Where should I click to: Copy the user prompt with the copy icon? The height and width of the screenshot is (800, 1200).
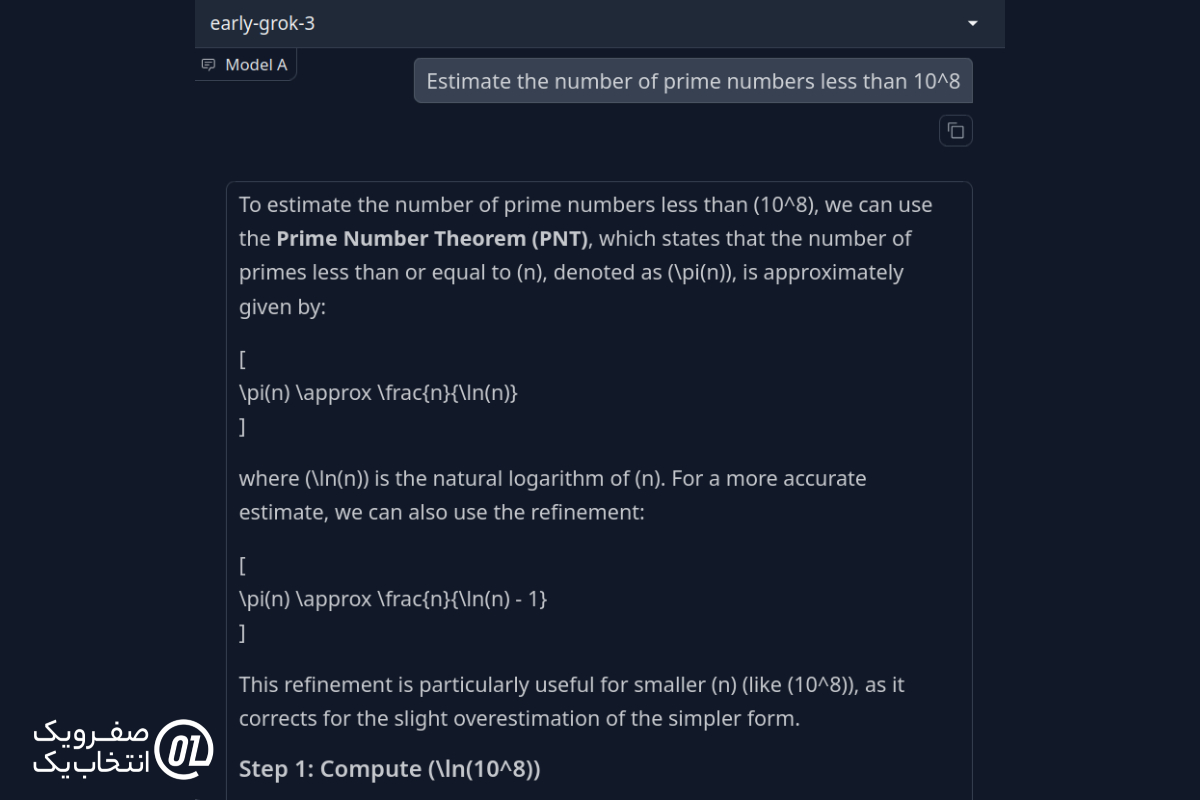point(956,130)
